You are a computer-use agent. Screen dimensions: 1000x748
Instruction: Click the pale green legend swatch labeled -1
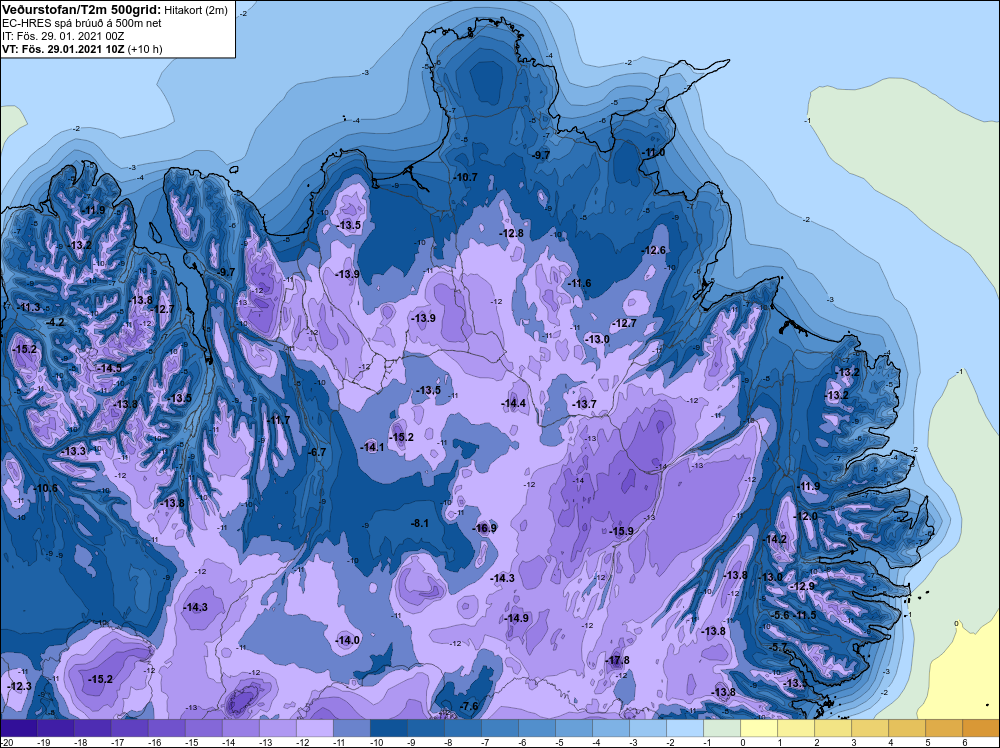click(721, 728)
